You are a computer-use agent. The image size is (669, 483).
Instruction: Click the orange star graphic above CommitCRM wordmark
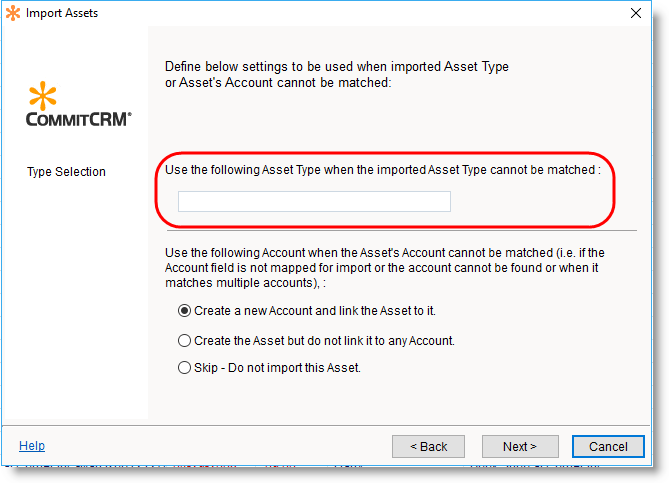(x=44, y=97)
